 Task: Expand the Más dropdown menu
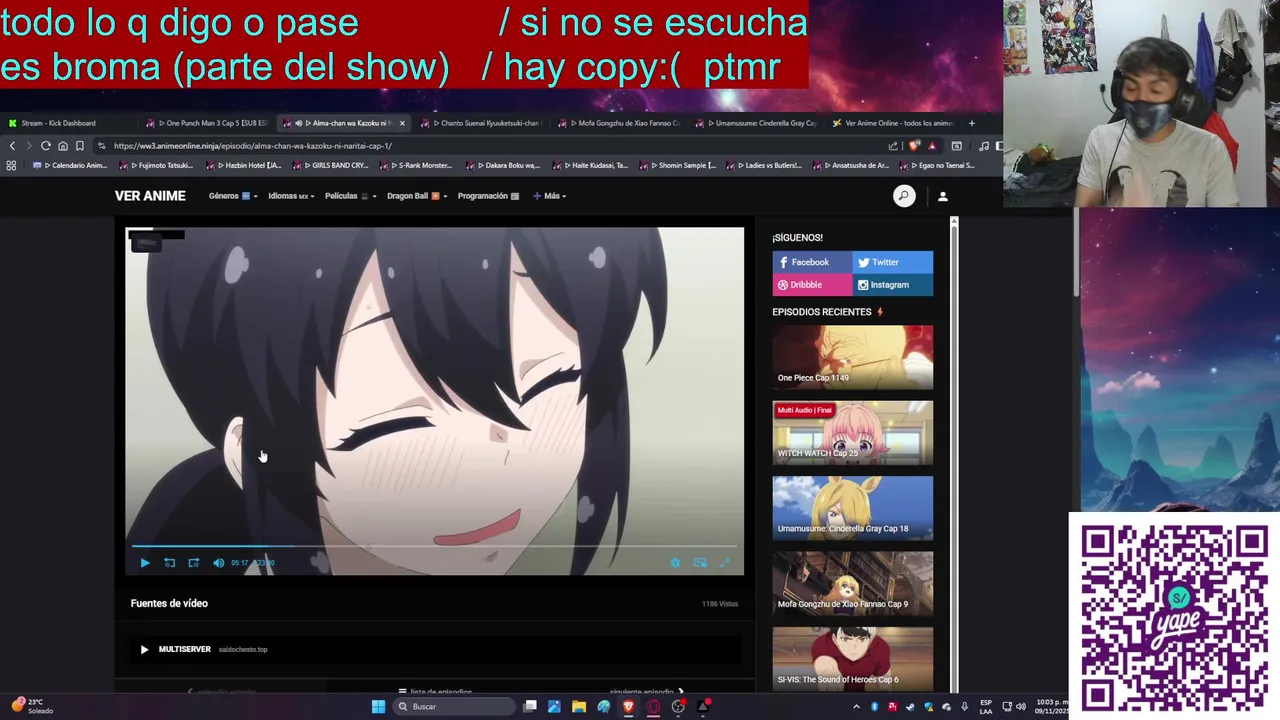pyautogui.click(x=550, y=196)
